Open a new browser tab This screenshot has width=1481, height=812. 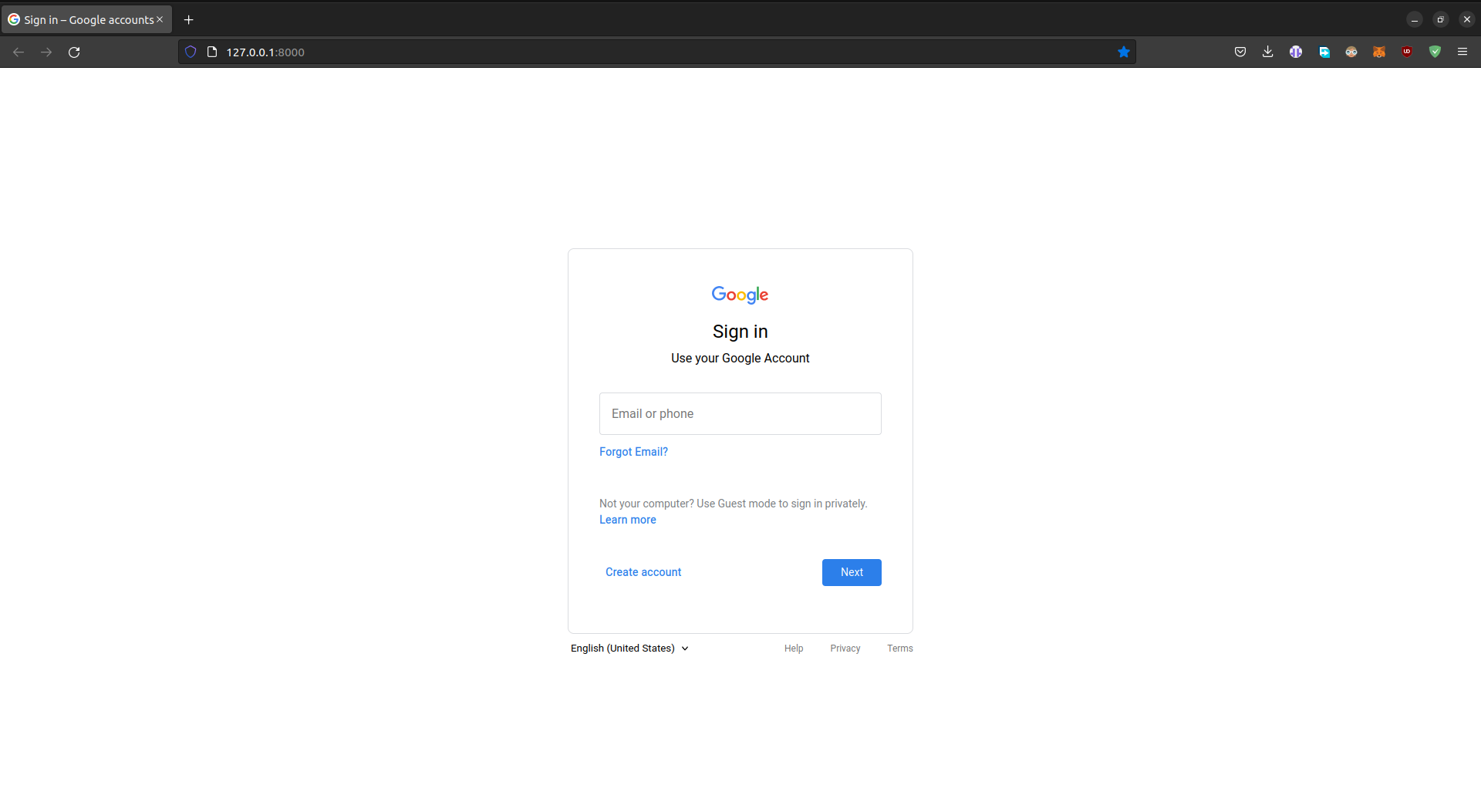pos(189,19)
